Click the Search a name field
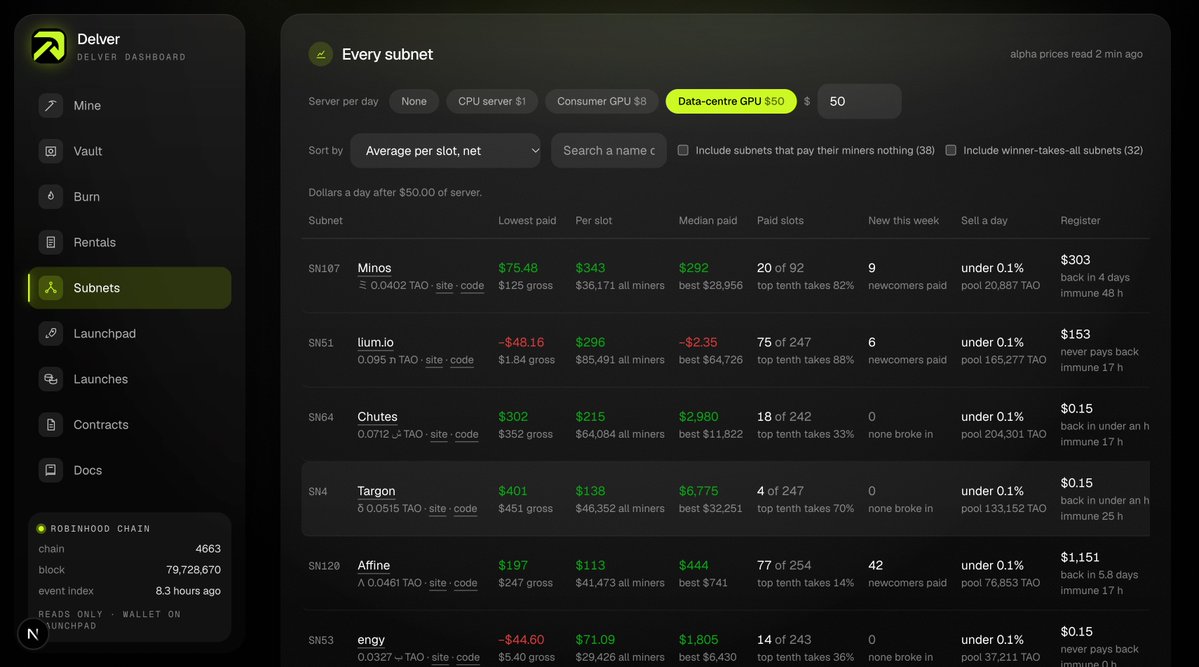Viewport: 1199px width, 667px height. tap(609, 151)
